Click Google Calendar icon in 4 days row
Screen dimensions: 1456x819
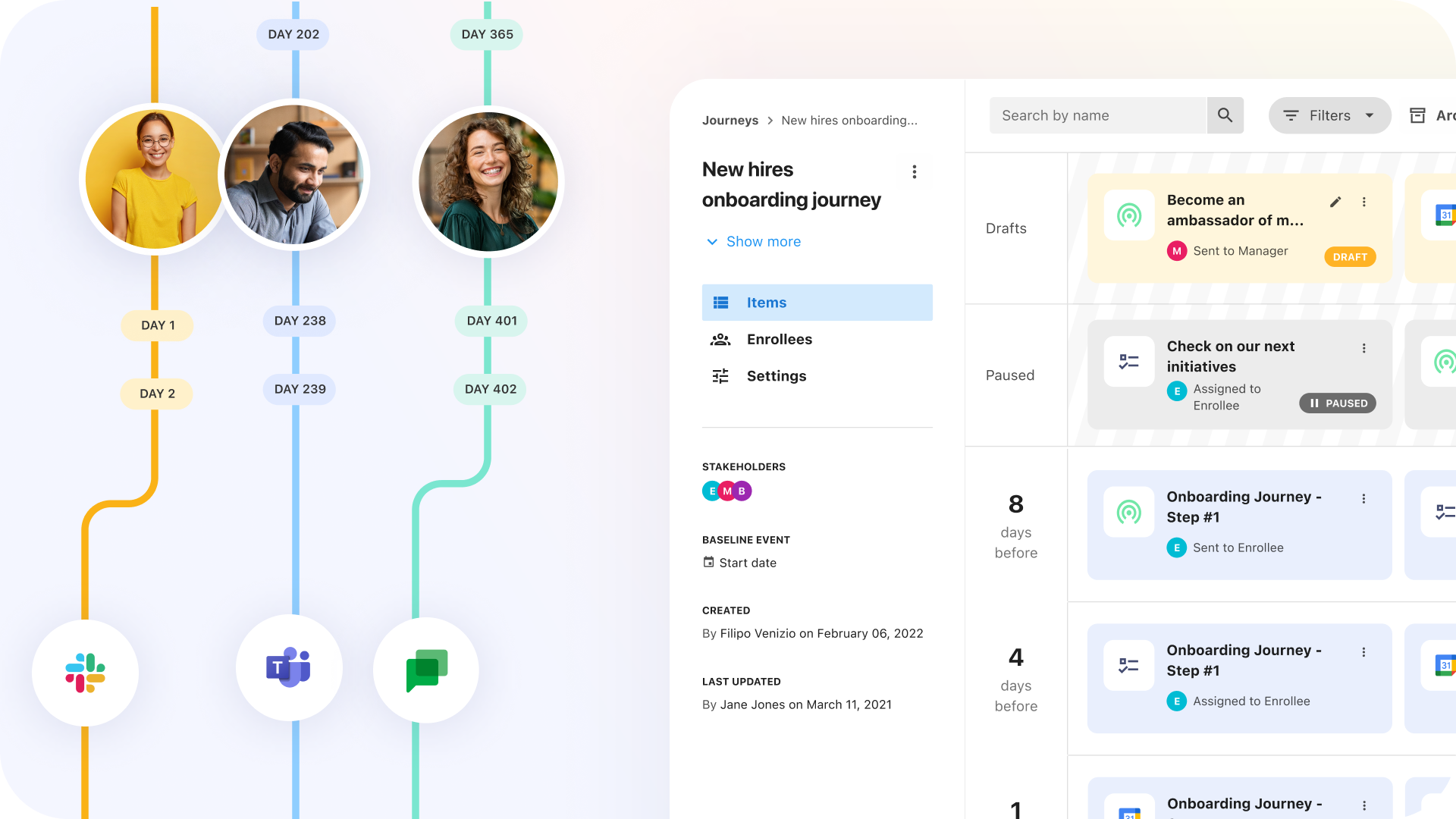1445,666
